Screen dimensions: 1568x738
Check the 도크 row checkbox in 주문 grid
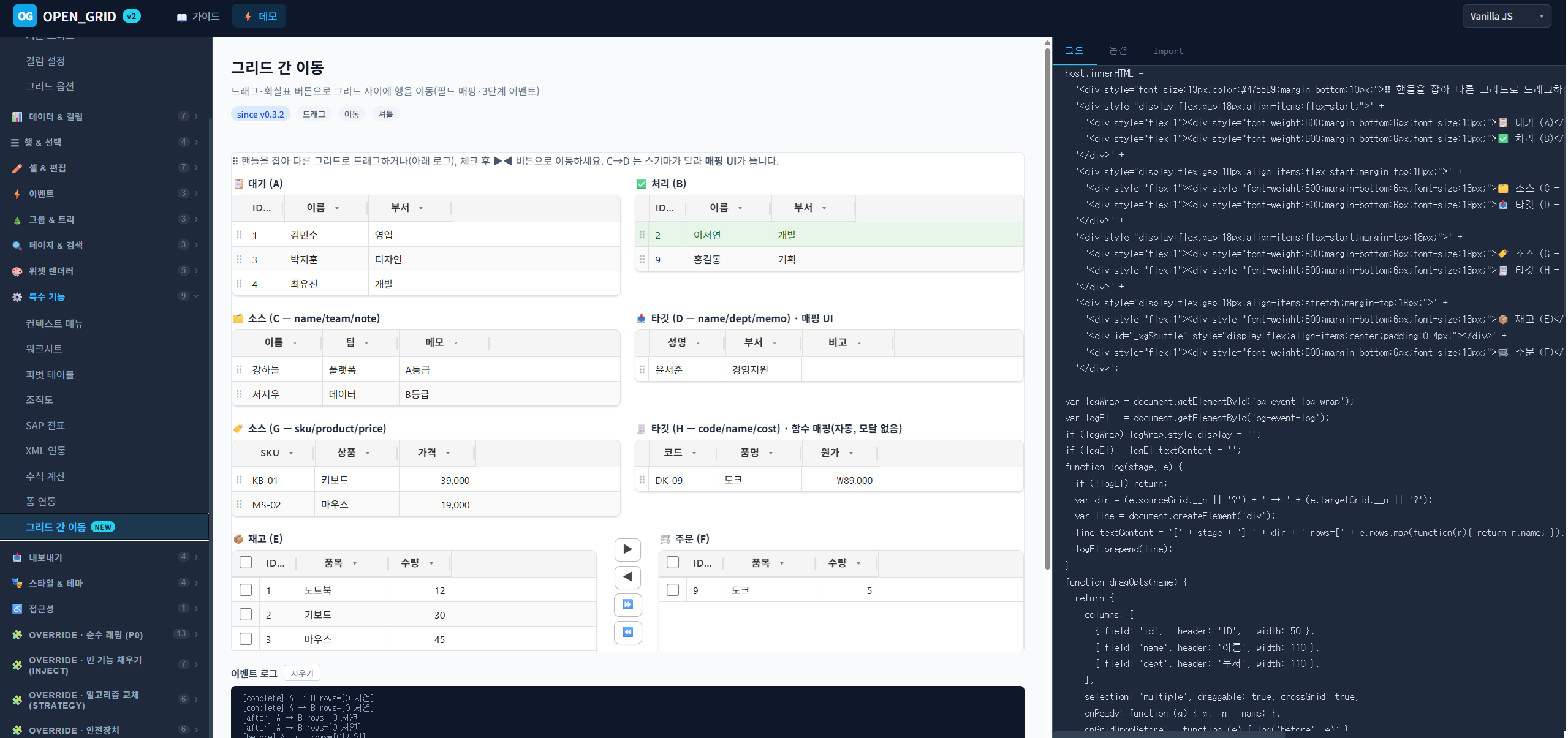pyautogui.click(x=673, y=590)
